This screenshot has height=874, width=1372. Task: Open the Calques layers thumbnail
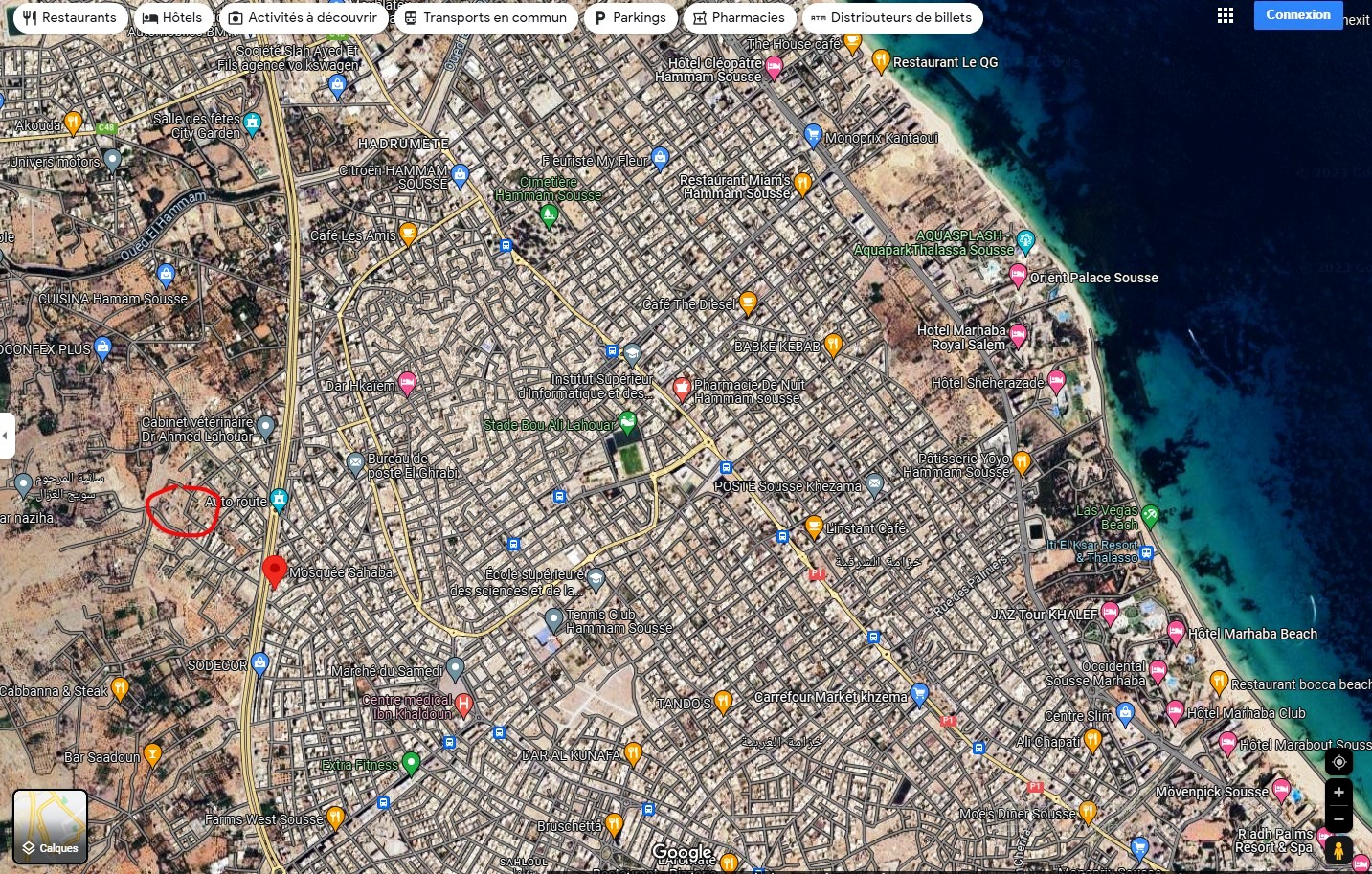tap(50, 826)
